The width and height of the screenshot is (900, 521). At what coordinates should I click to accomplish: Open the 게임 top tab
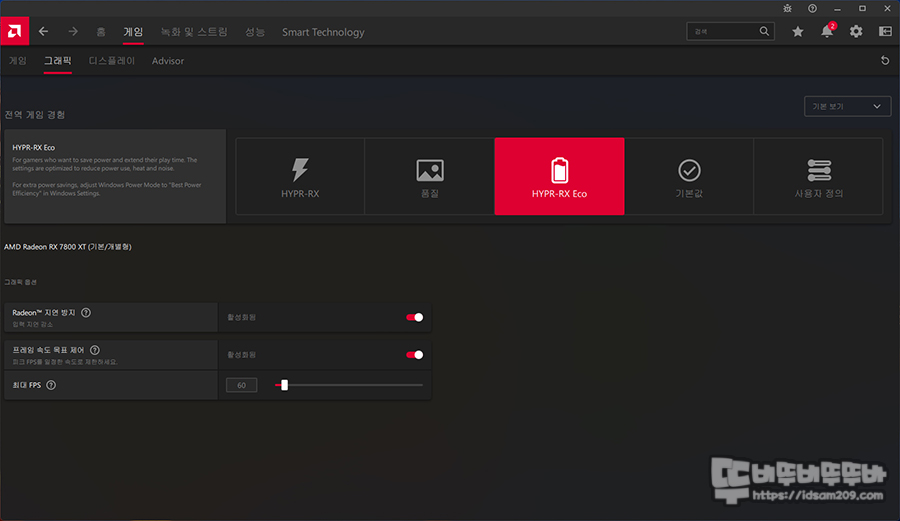(133, 32)
